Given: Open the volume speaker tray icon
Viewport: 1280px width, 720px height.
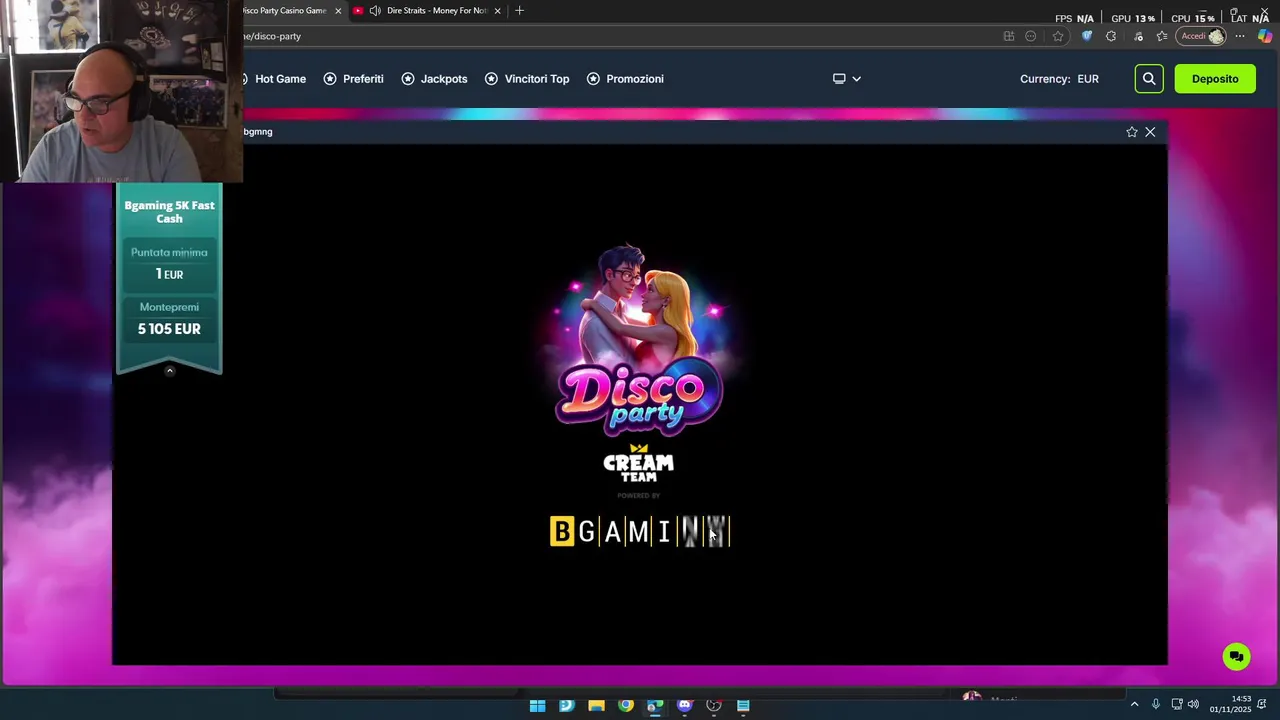Looking at the screenshot, I should tap(1193, 705).
